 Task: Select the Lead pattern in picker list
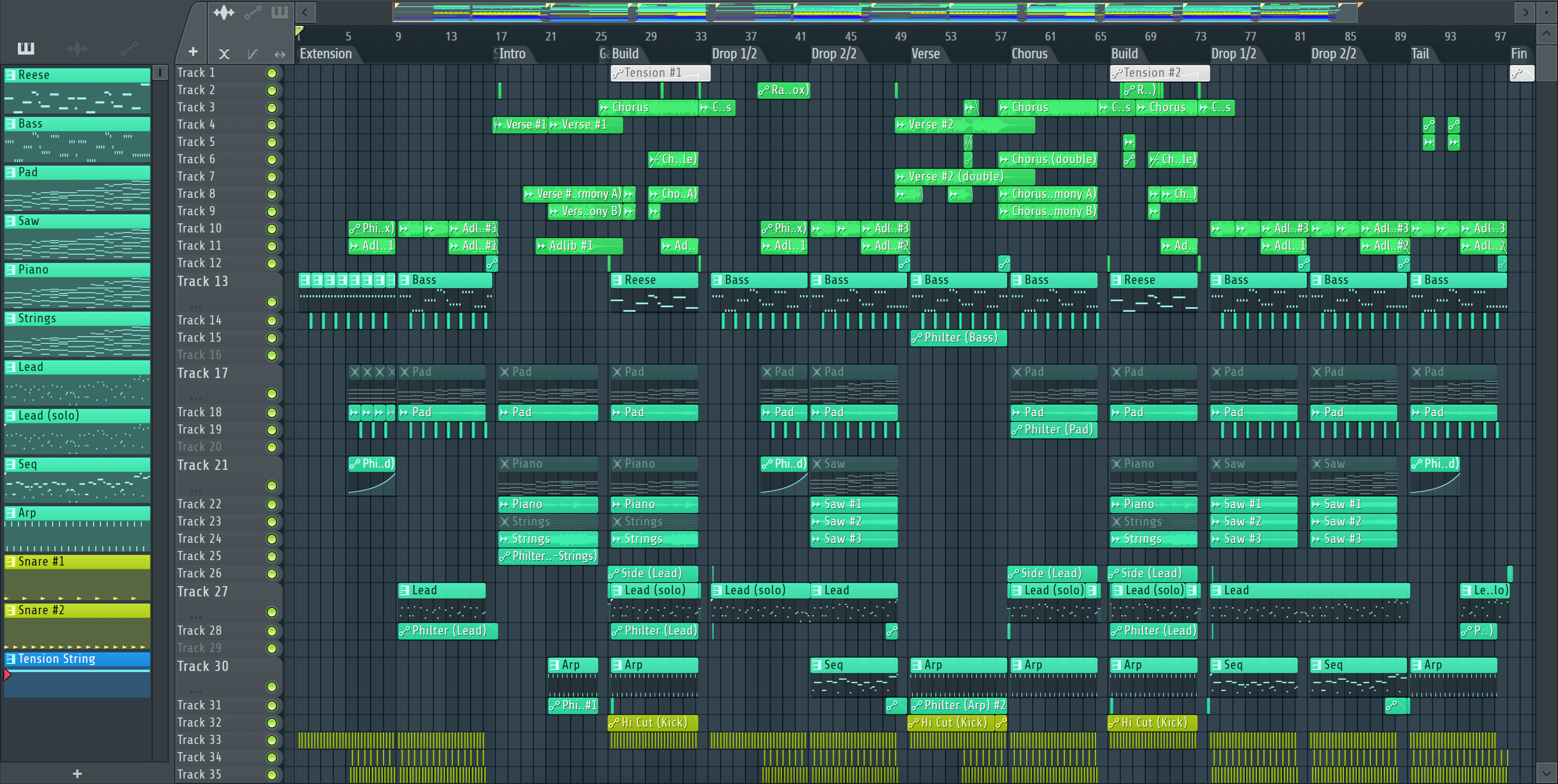[x=77, y=383]
